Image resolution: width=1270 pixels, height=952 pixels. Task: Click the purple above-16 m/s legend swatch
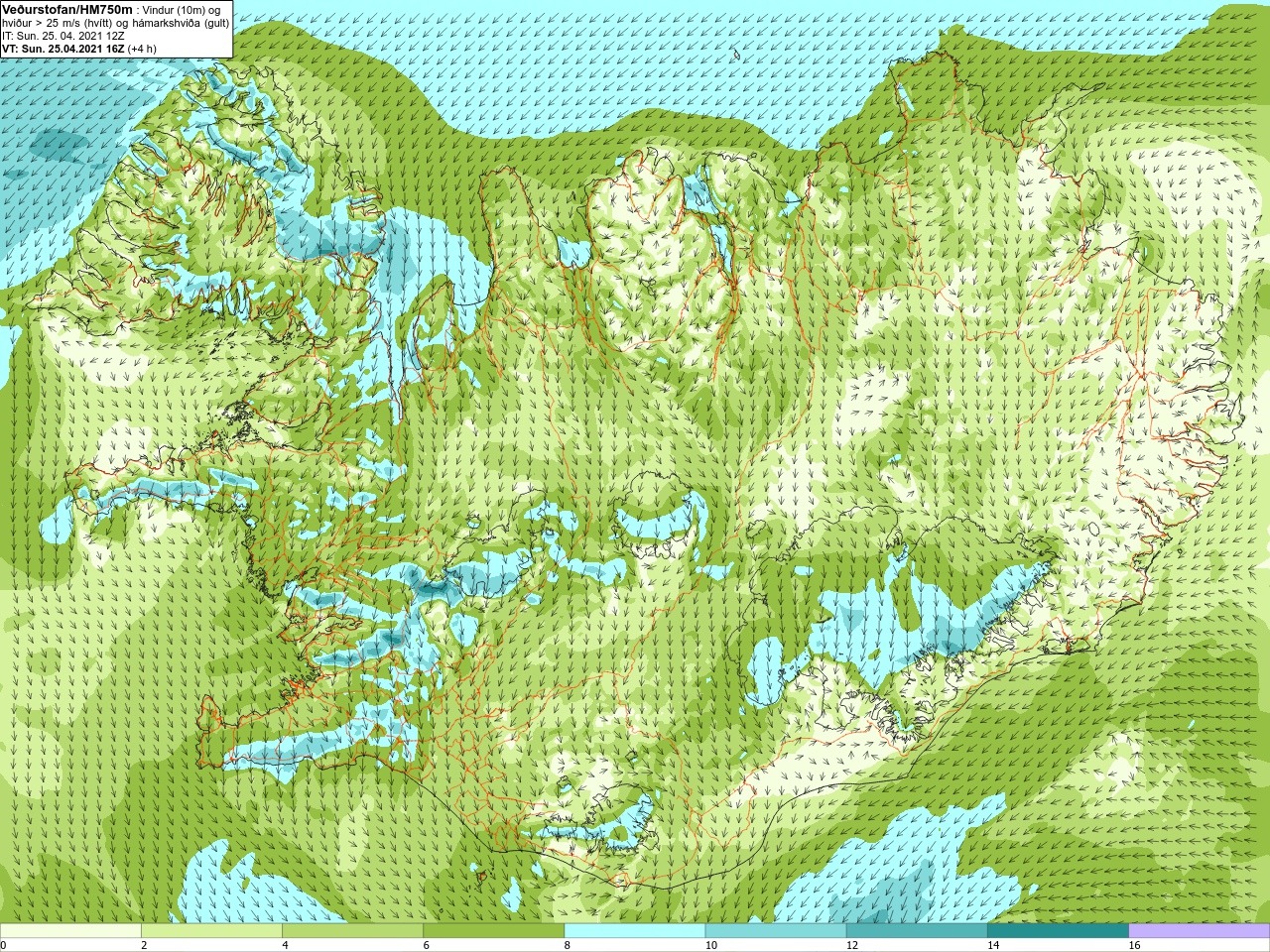click(x=1200, y=931)
